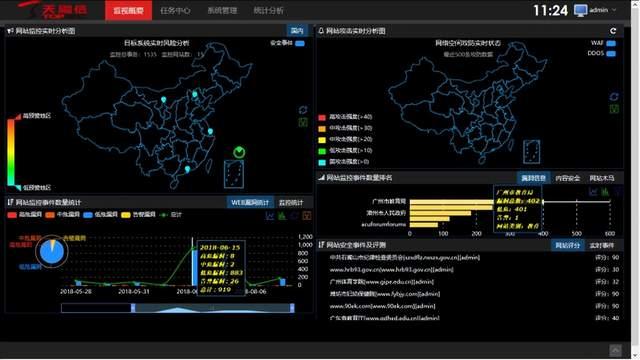Open the 系统管理 navigation tab
The image size is (640, 360).
pos(222,11)
